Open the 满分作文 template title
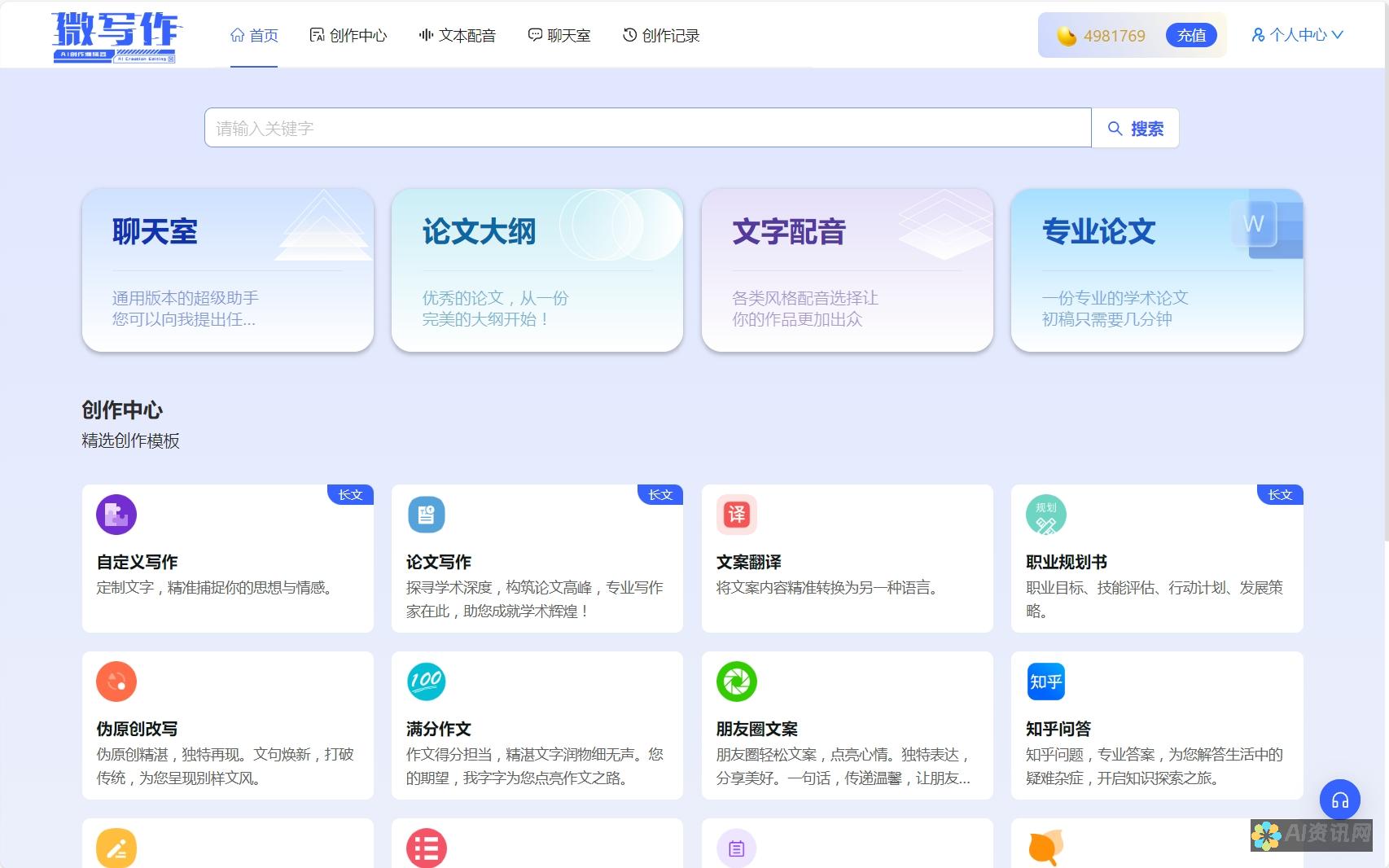The image size is (1389, 868). 439,729
